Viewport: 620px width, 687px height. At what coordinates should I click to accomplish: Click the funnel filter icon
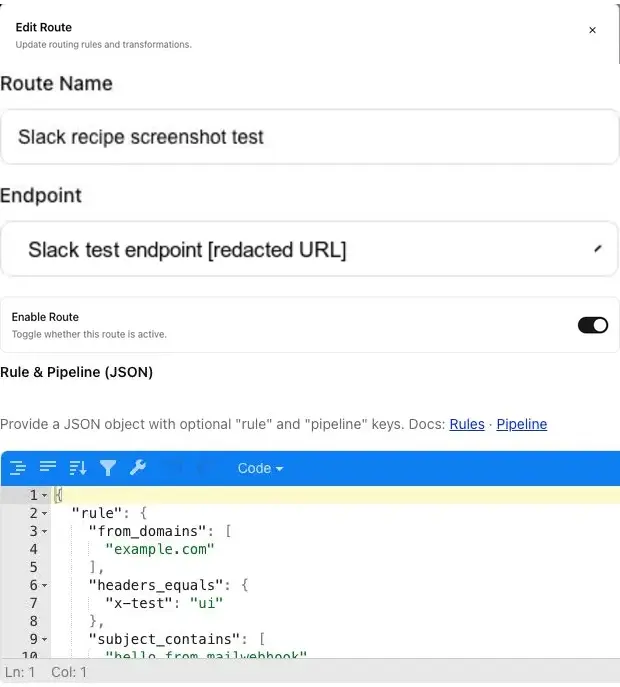point(108,468)
